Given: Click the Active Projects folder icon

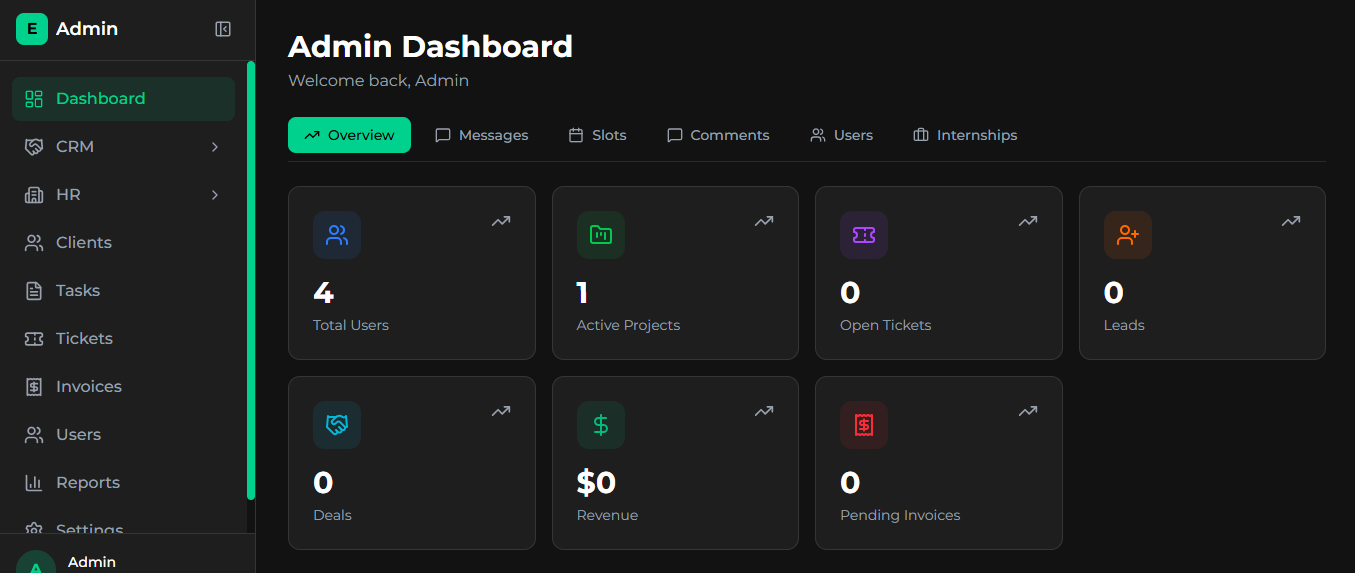Looking at the screenshot, I should pos(600,235).
